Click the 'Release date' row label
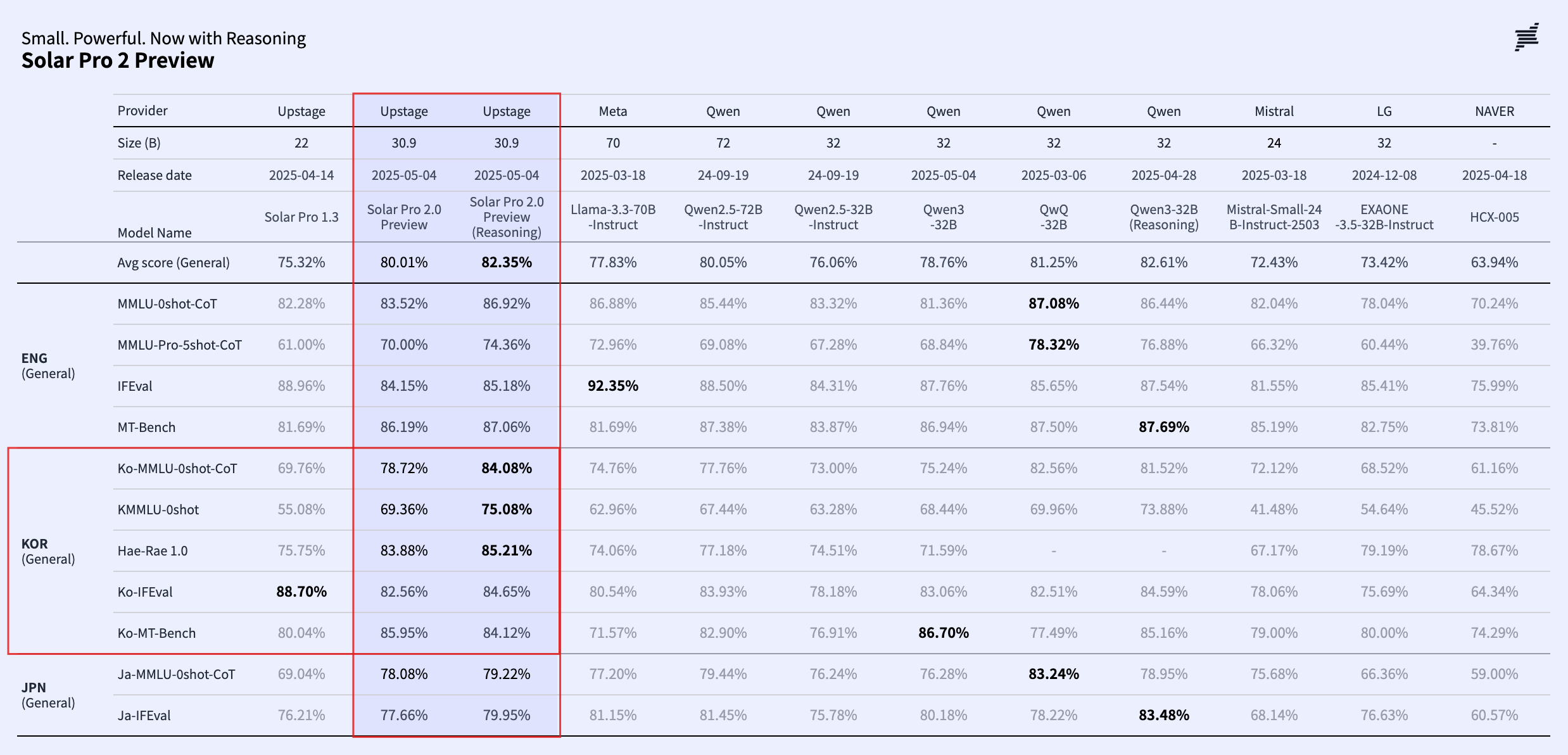1568x755 pixels. click(x=155, y=175)
